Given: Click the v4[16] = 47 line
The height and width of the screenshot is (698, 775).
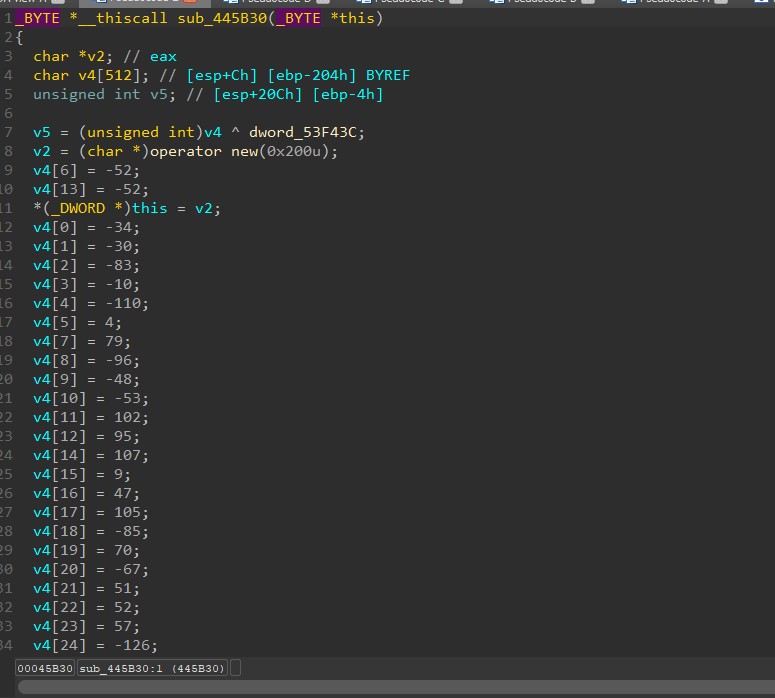Looking at the screenshot, I should pyautogui.click(x=86, y=493).
